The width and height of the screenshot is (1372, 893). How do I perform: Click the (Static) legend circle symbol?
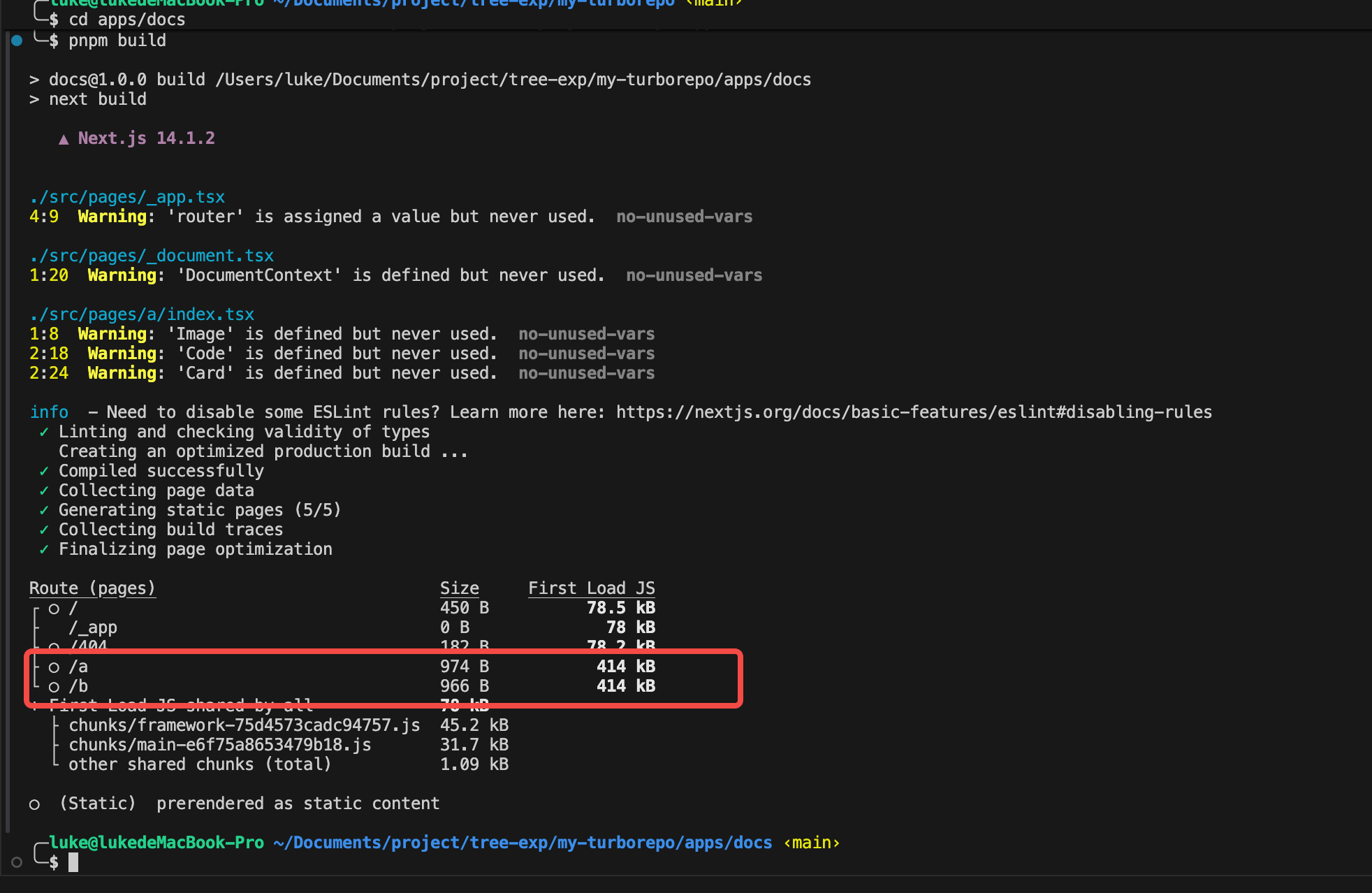coord(34,804)
